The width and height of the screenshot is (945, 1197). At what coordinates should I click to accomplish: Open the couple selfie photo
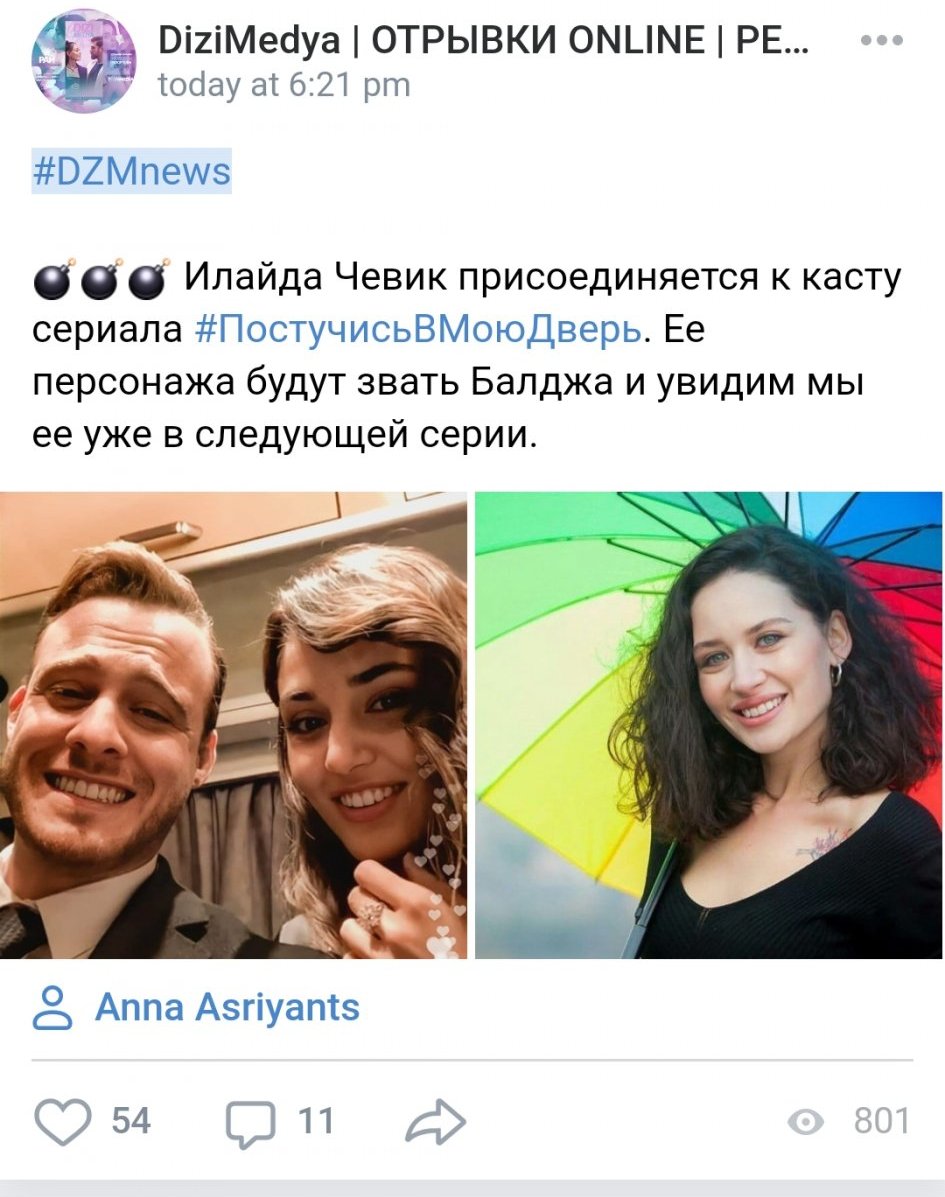click(x=234, y=725)
